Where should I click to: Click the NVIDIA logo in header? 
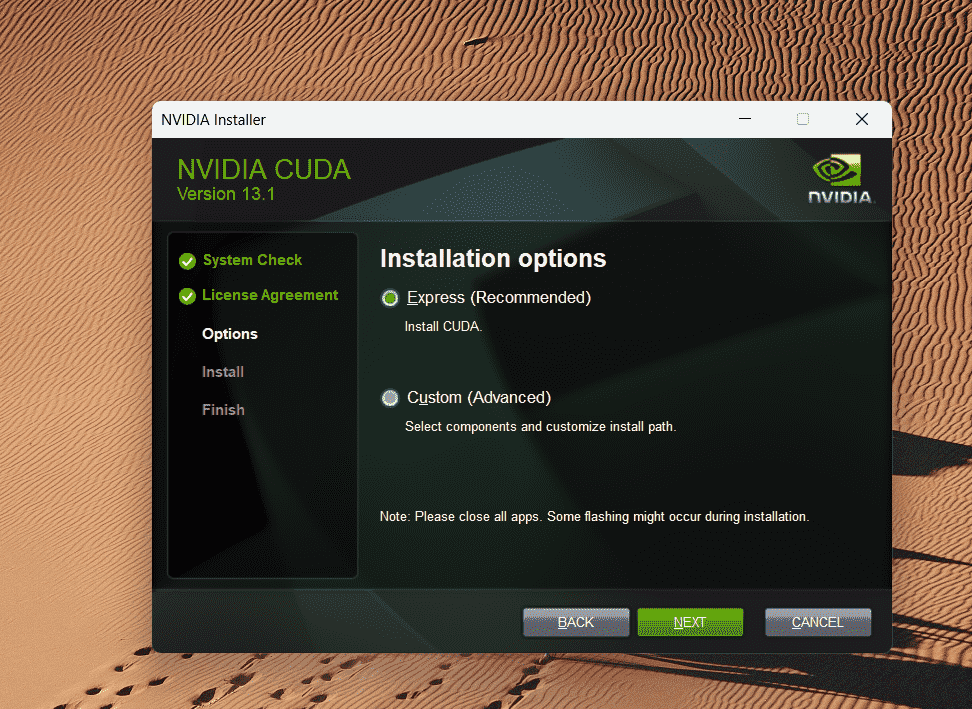click(x=840, y=179)
